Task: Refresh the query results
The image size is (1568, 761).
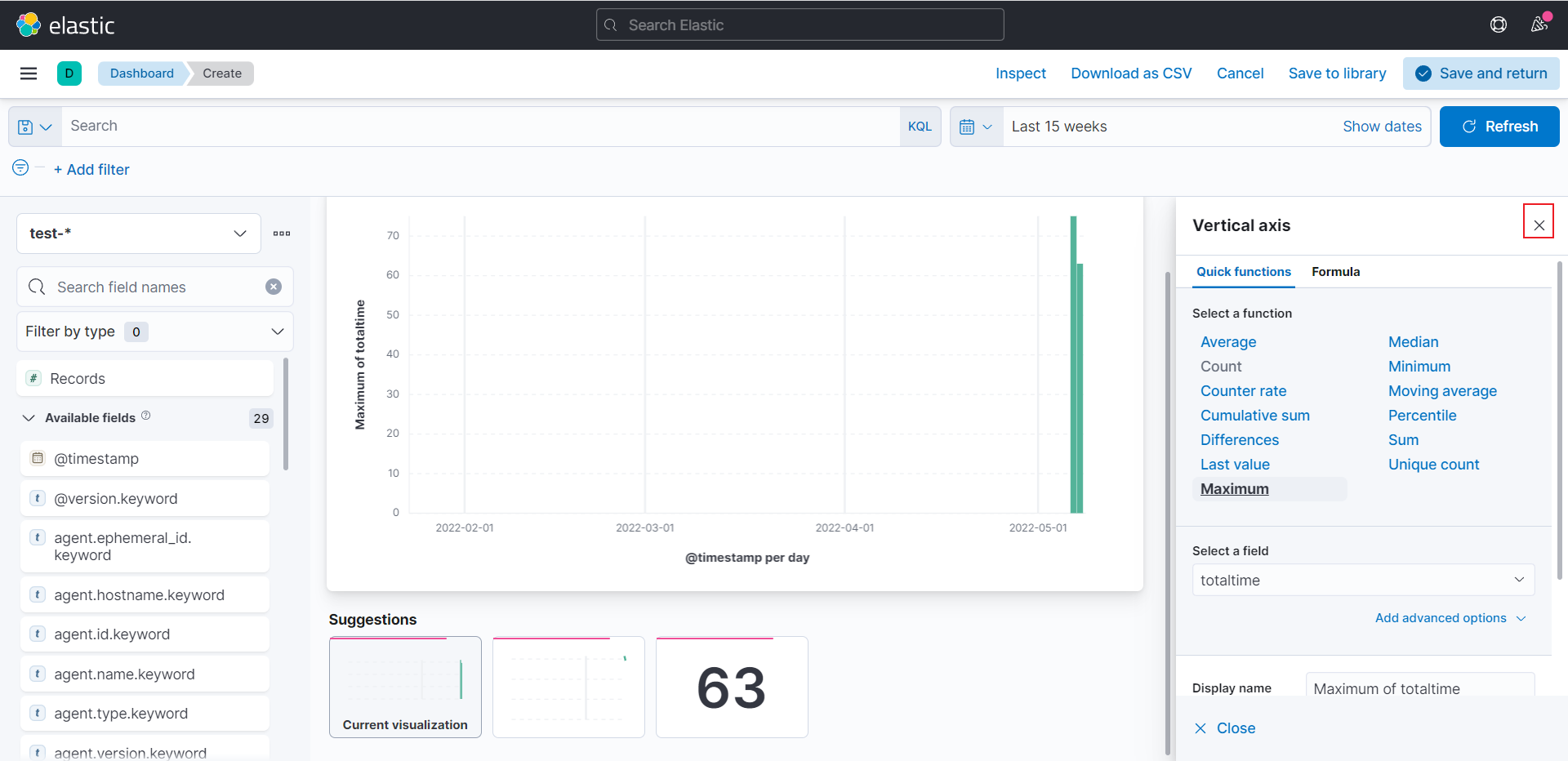Action: [x=1499, y=127]
